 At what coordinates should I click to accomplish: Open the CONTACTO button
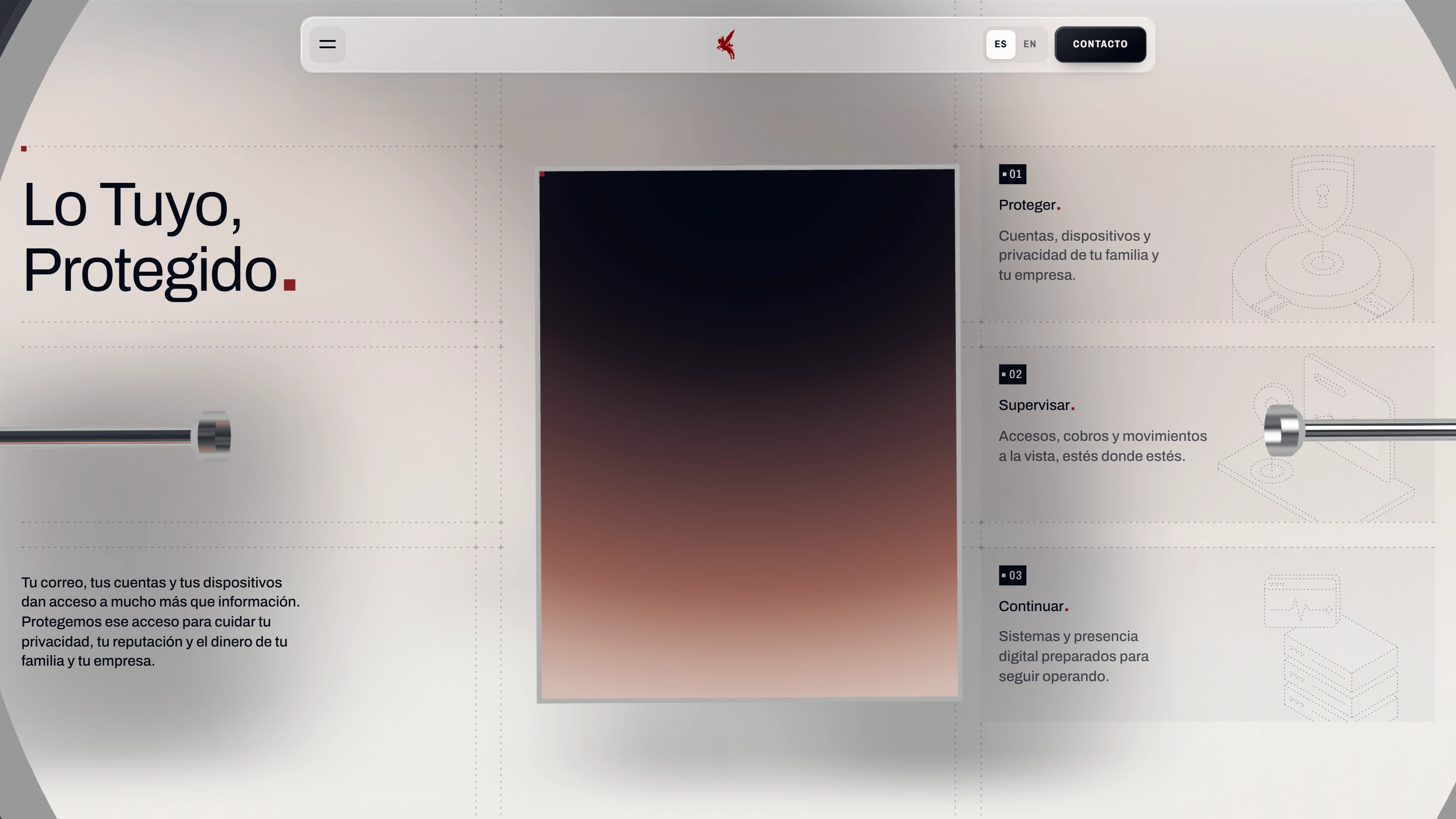1100,44
